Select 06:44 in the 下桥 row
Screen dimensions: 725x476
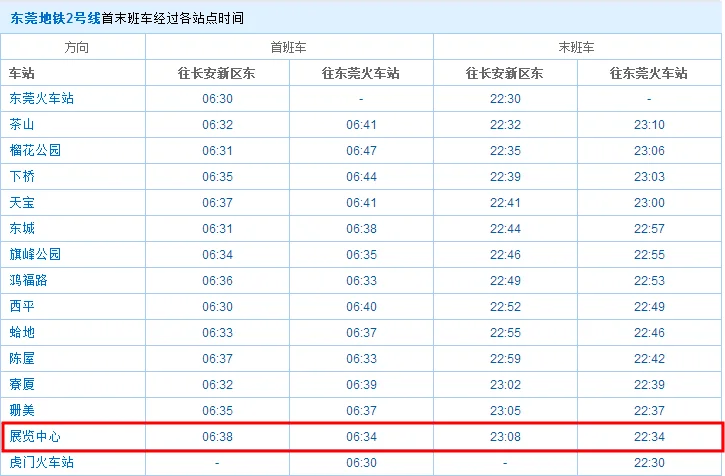pyautogui.click(x=361, y=176)
